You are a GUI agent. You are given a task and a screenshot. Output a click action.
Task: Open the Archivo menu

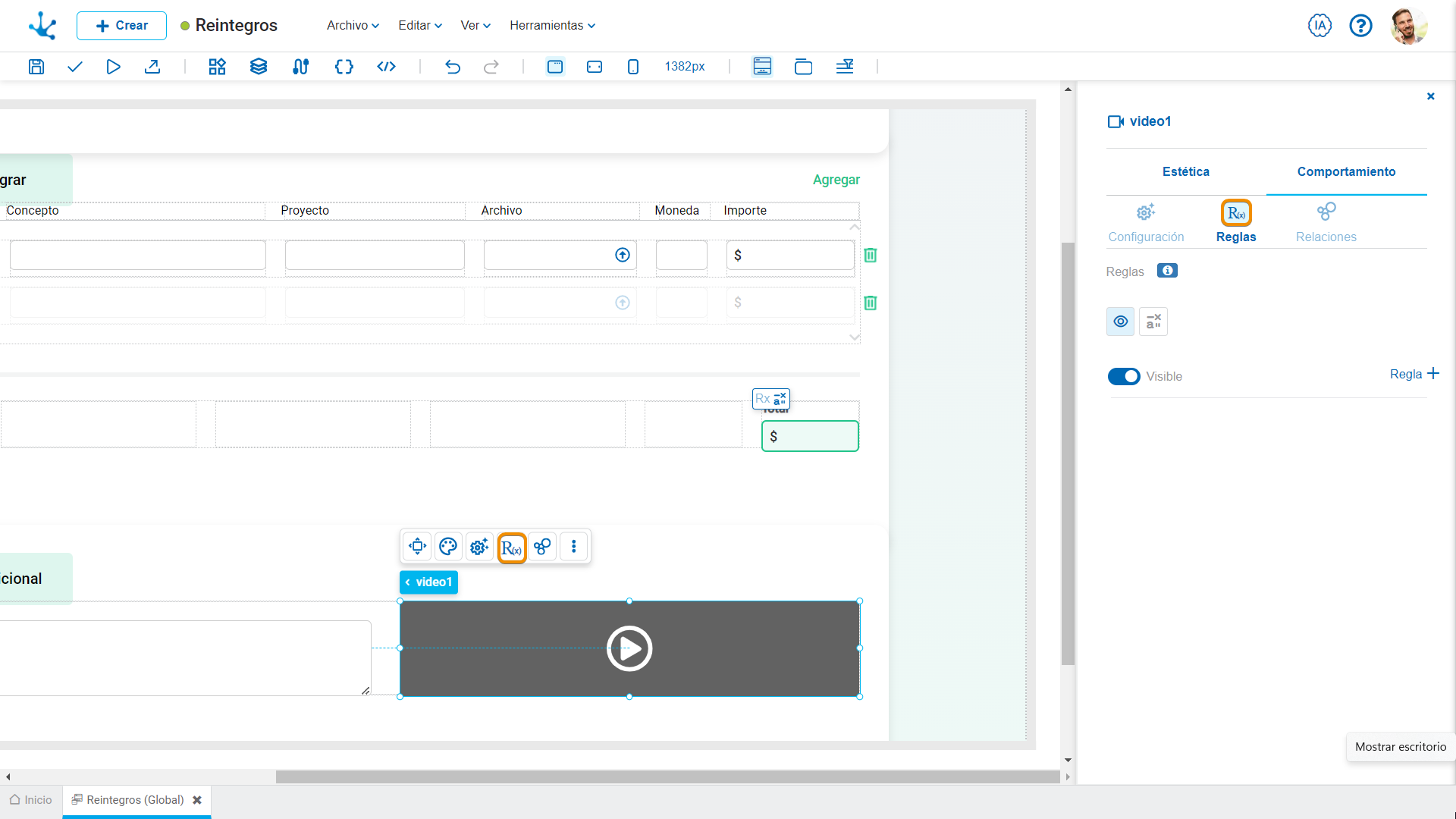point(353,25)
